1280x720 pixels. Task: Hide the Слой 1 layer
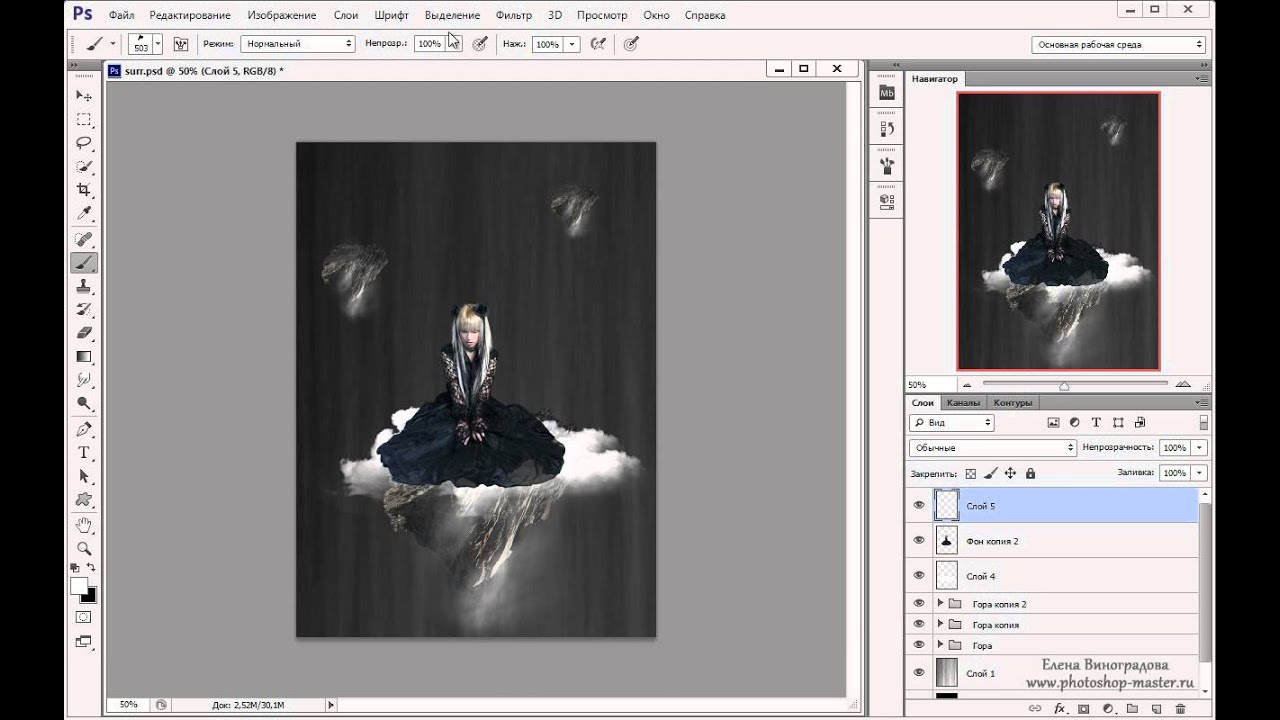pyautogui.click(x=919, y=673)
